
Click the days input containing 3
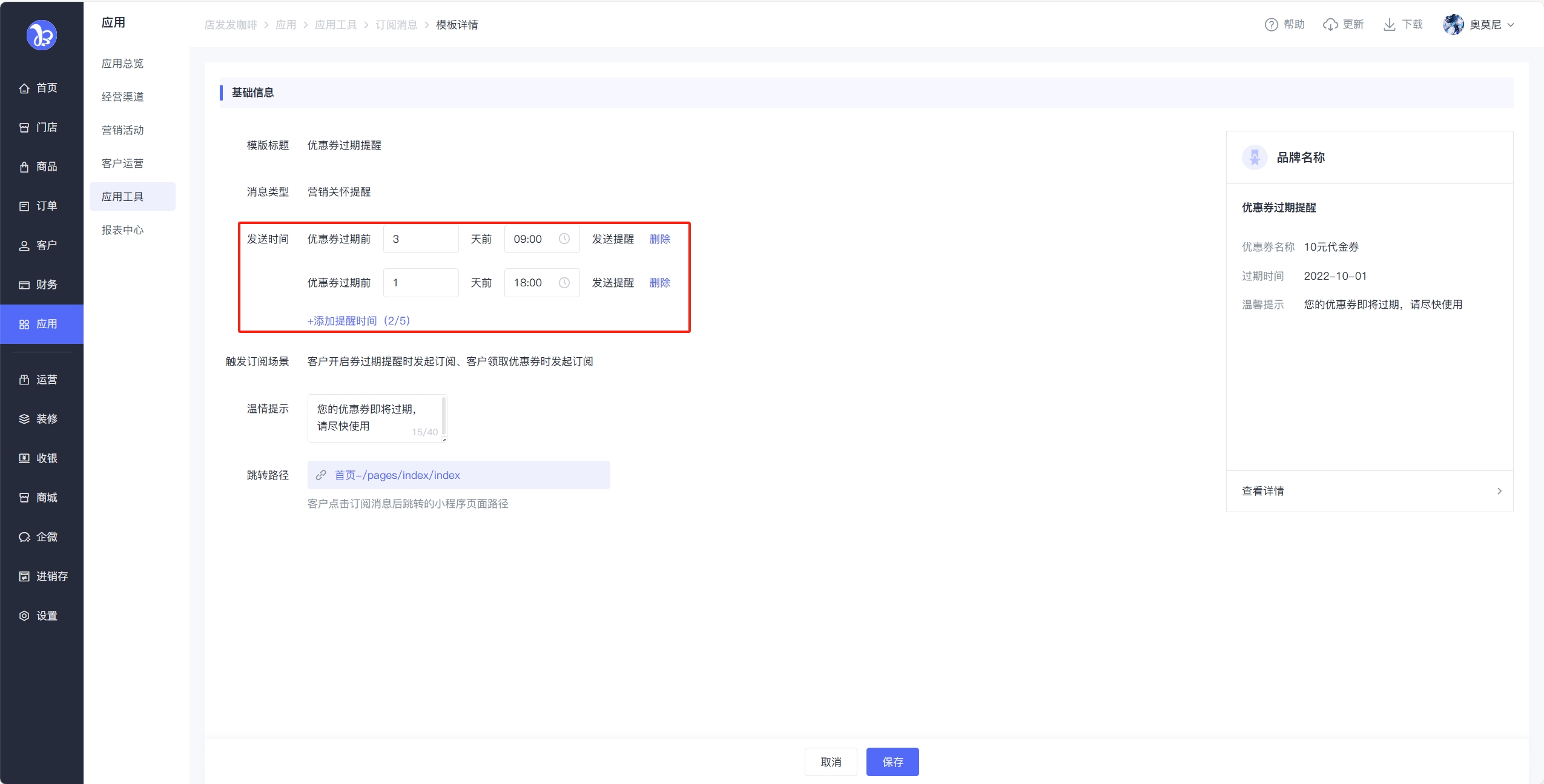(x=420, y=239)
